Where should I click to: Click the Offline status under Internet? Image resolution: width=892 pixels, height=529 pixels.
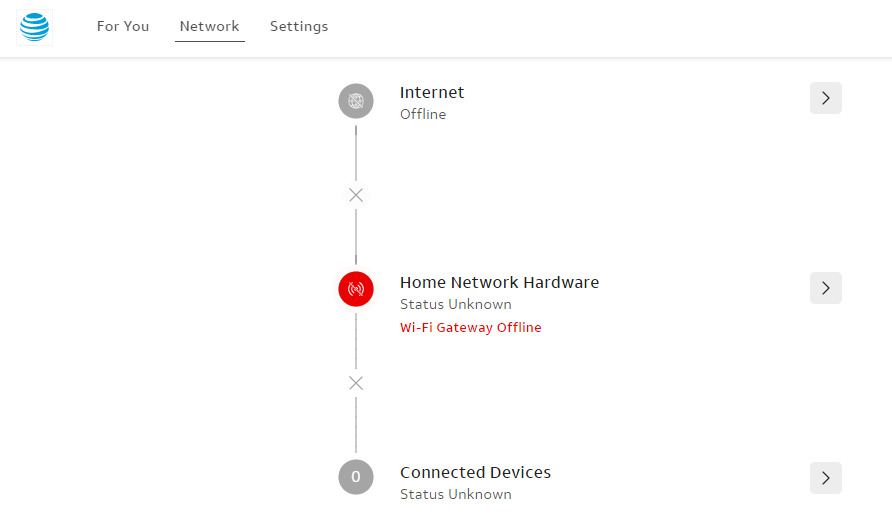[423, 114]
